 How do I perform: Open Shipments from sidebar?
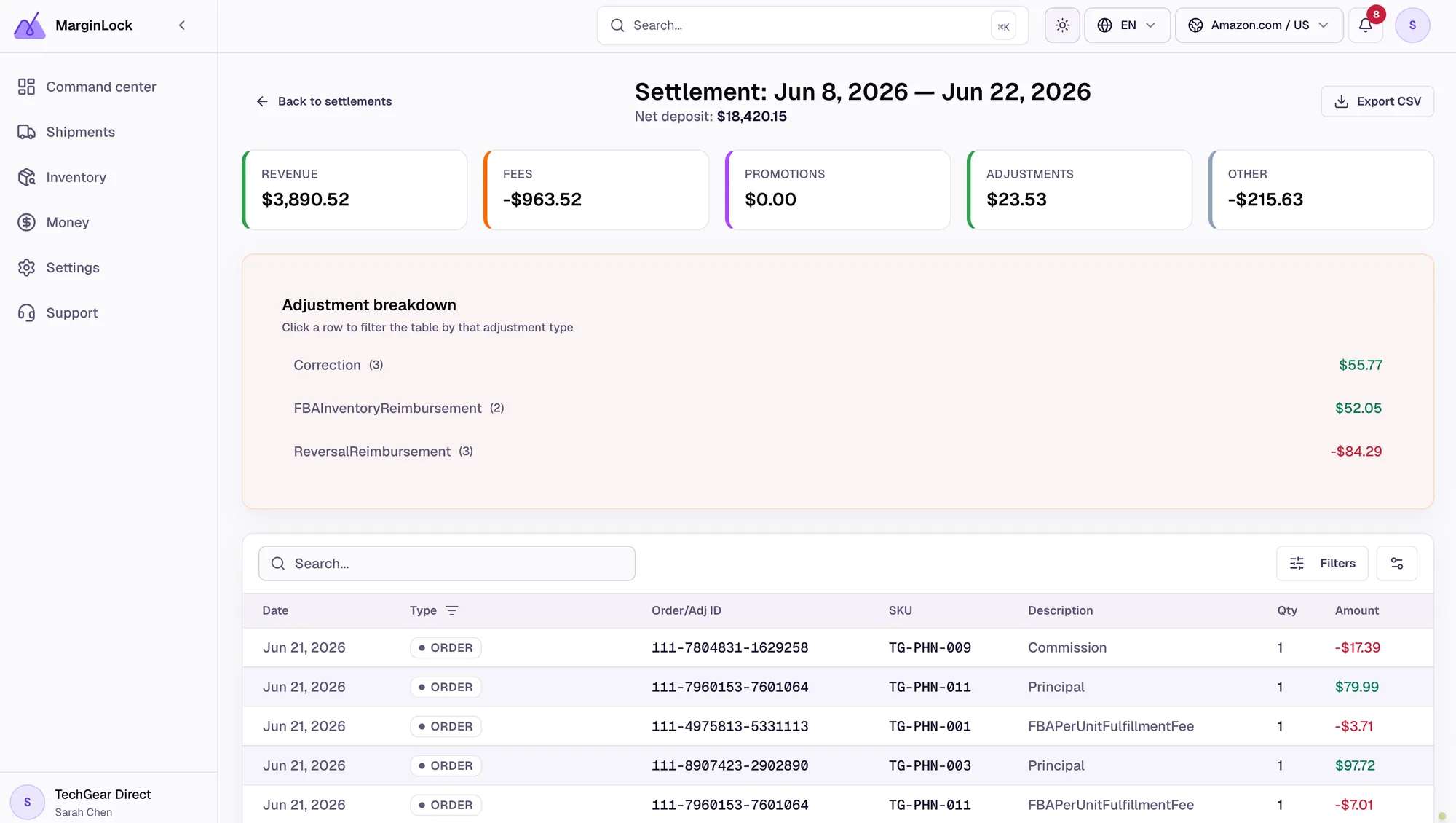point(108,132)
